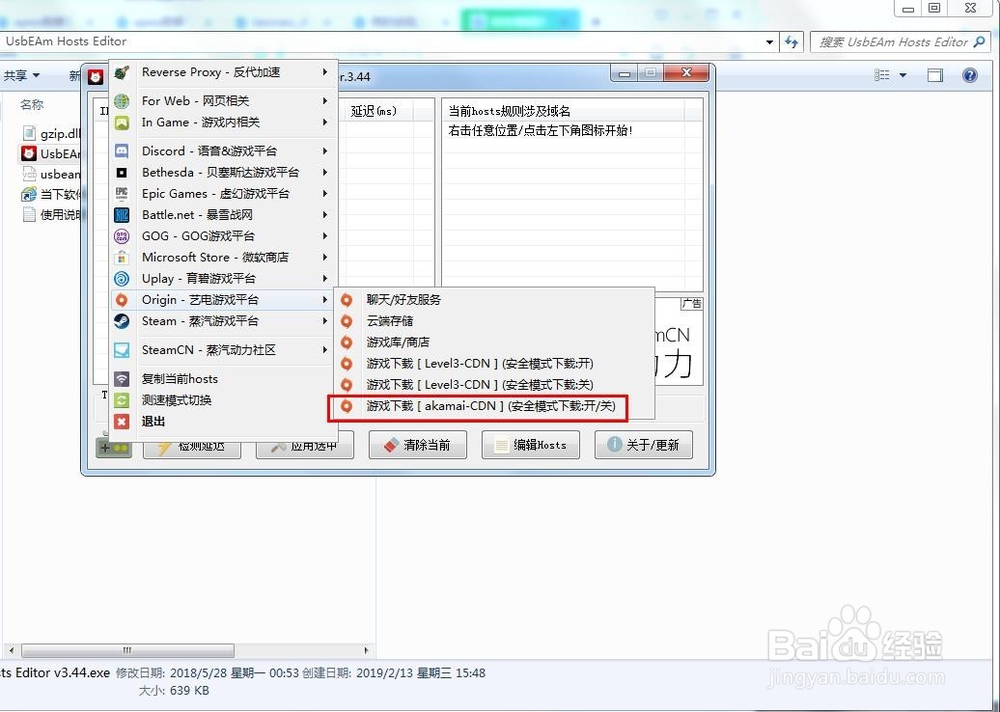Click the For Web globe icon
1000x712 pixels.
click(121, 101)
